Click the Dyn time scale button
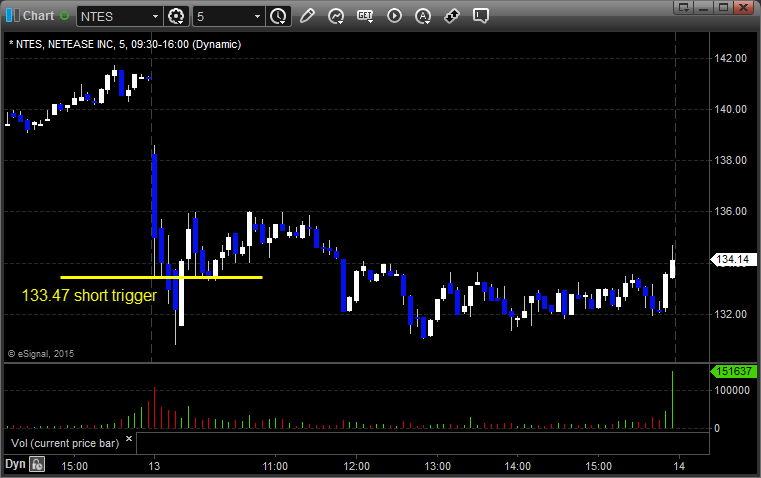Viewport: 761px width, 478px height. click(x=15, y=464)
